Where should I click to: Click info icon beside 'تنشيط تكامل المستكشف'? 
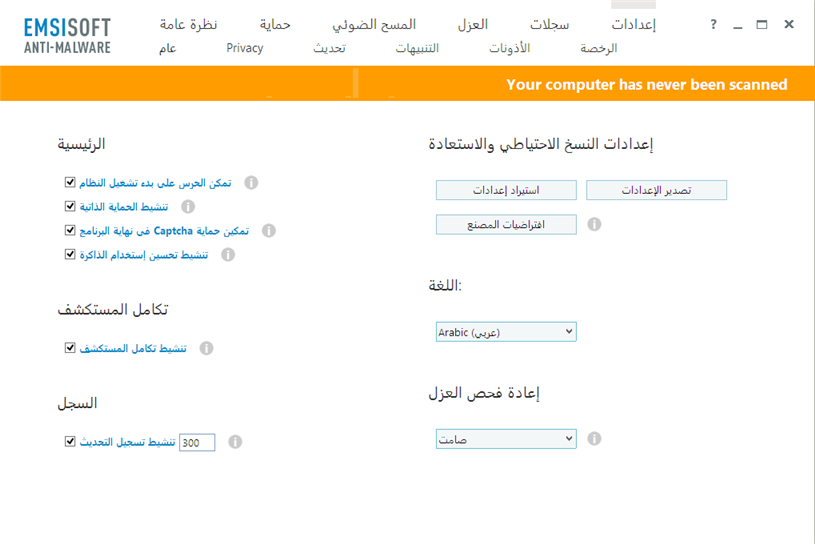(x=207, y=349)
